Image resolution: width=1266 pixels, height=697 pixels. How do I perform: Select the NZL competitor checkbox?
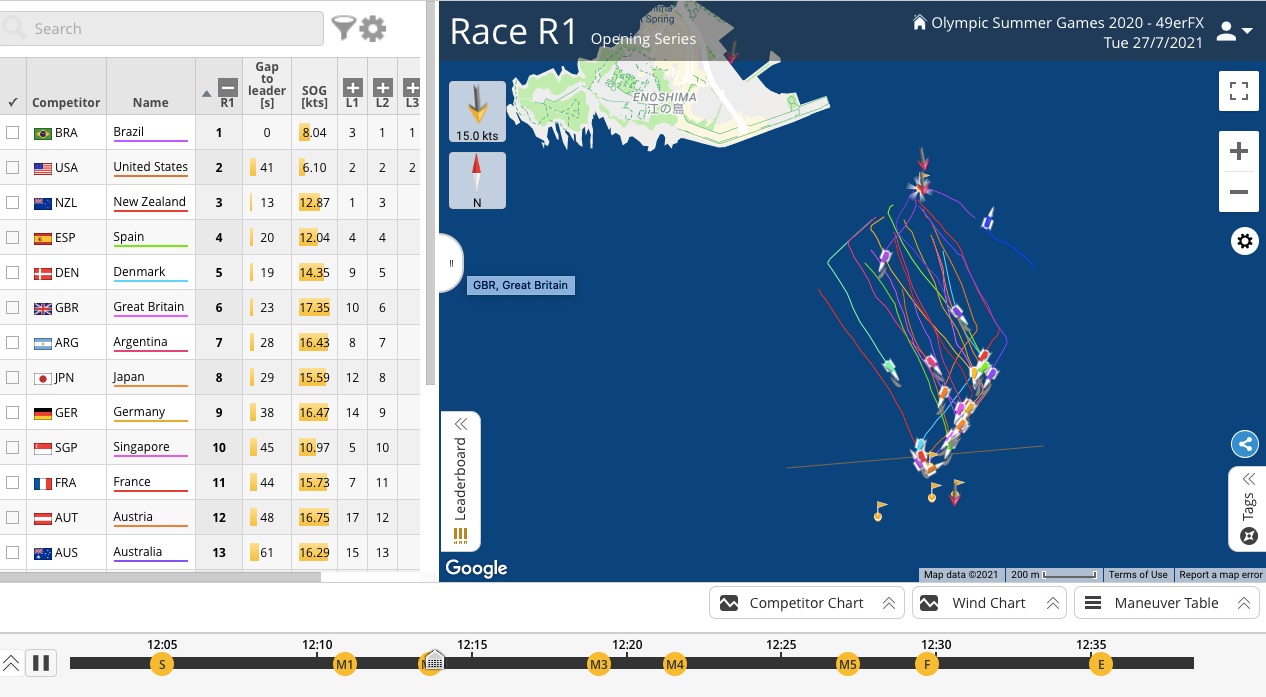(12, 202)
